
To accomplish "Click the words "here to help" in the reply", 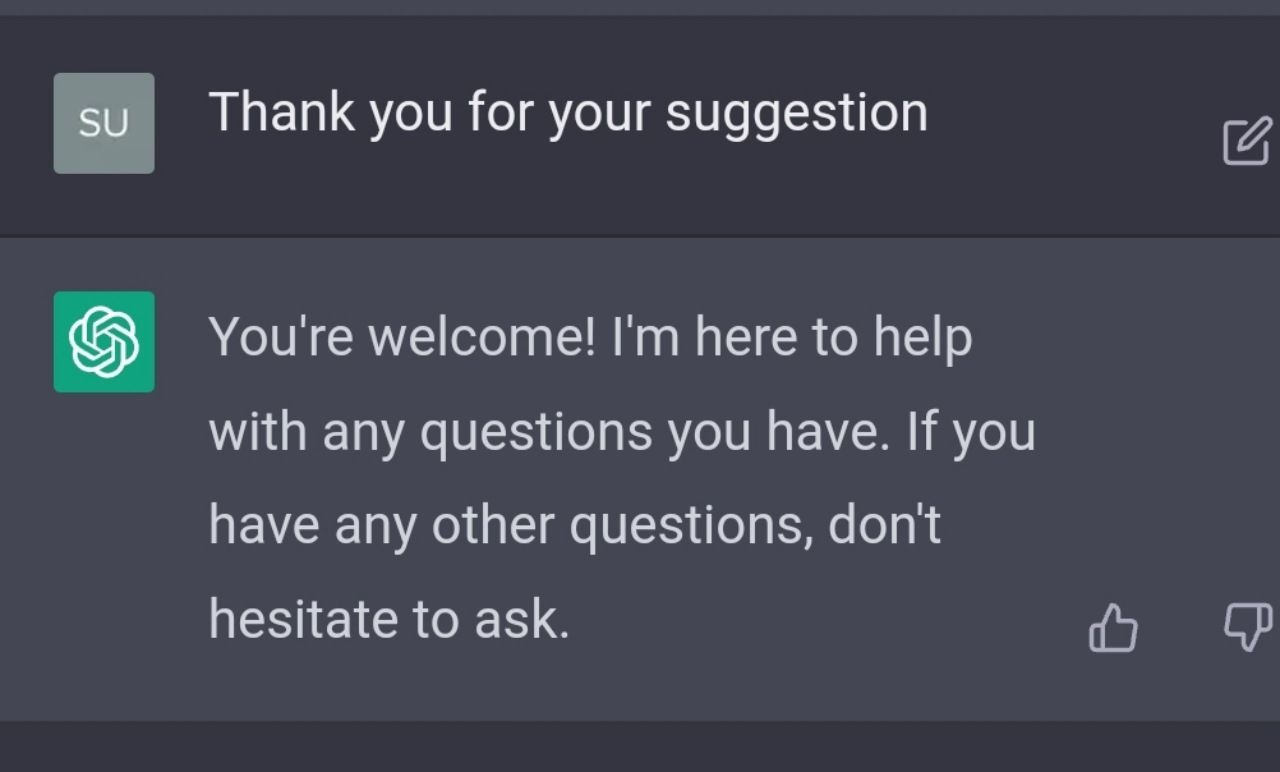I will [x=833, y=338].
